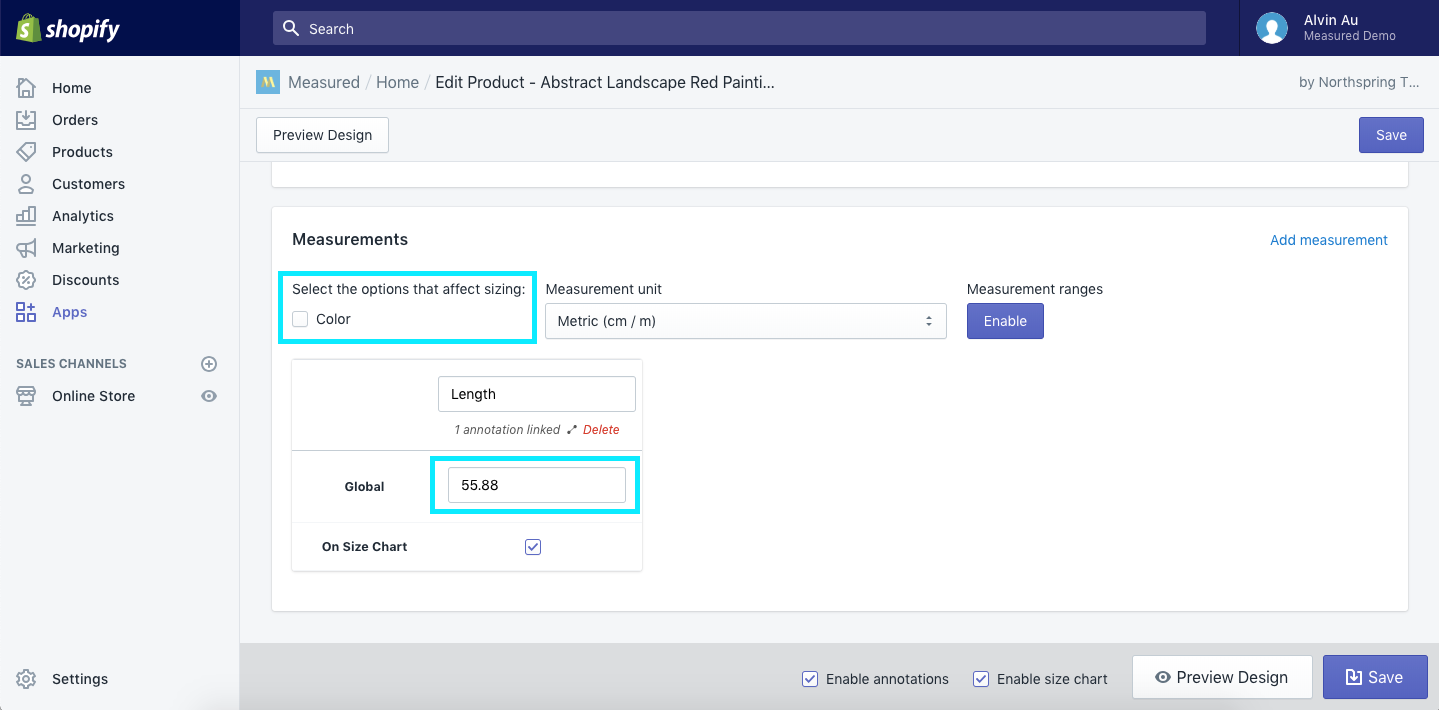Click the bottom Save button
This screenshot has height=710, width=1439.
(x=1374, y=677)
